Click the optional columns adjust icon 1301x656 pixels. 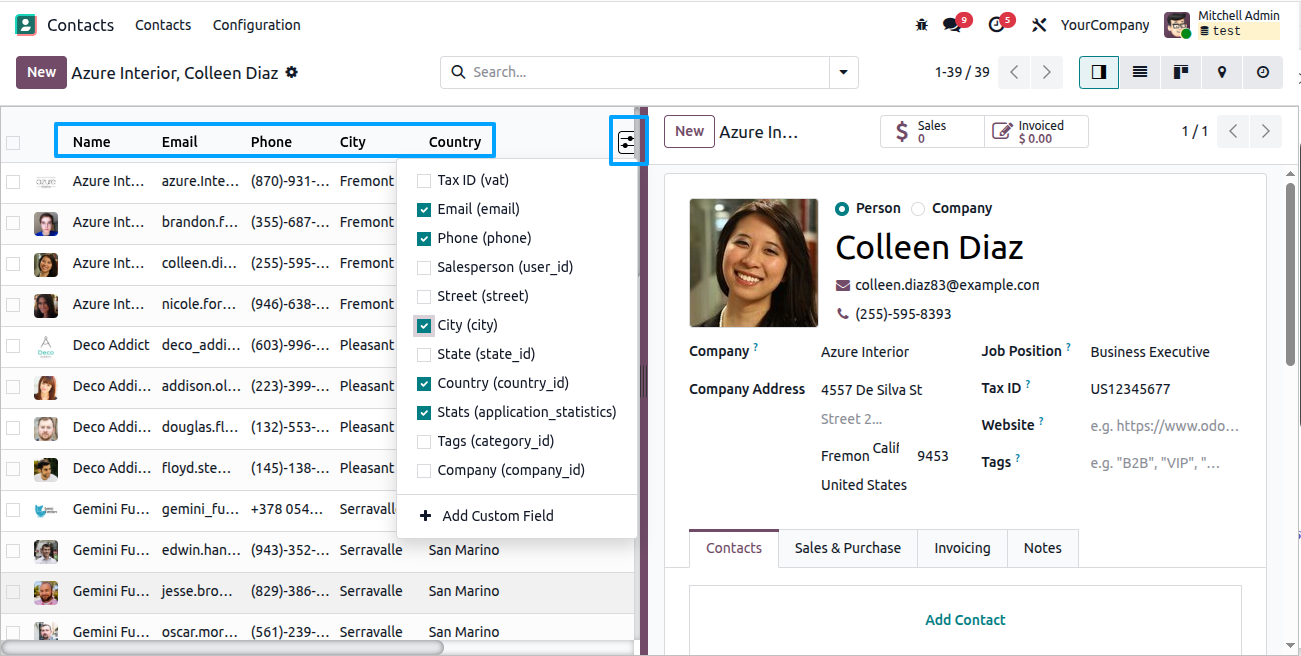click(x=627, y=142)
